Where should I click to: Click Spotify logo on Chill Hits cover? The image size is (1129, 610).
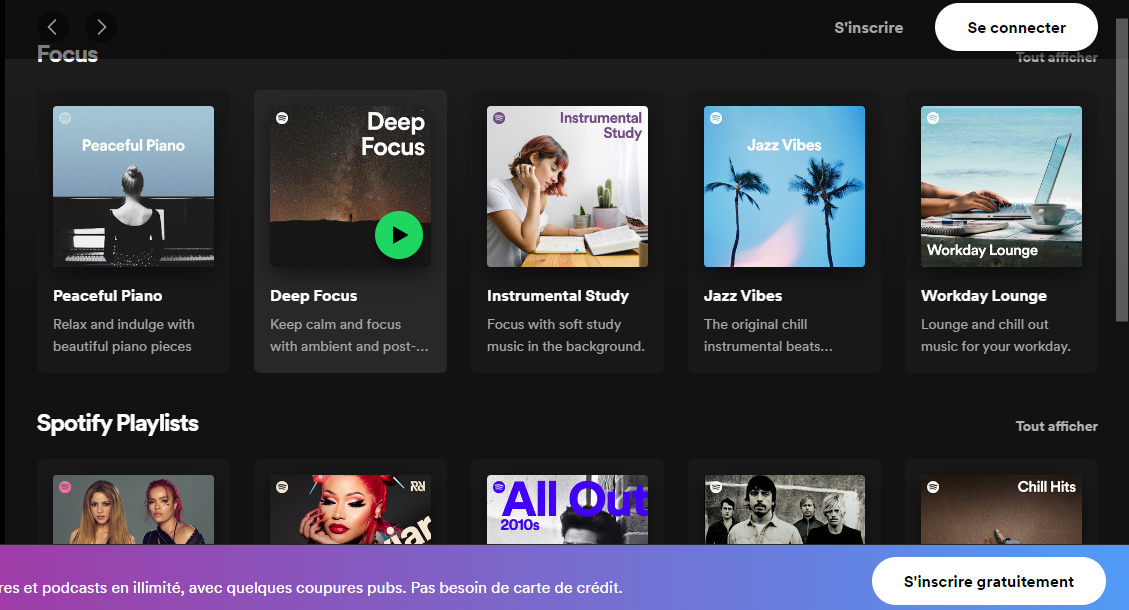[933, 487]
